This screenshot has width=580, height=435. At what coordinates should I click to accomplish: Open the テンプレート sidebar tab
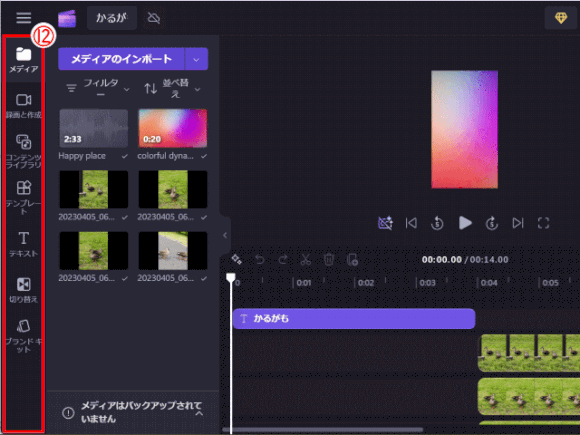[x=24, y=198]
